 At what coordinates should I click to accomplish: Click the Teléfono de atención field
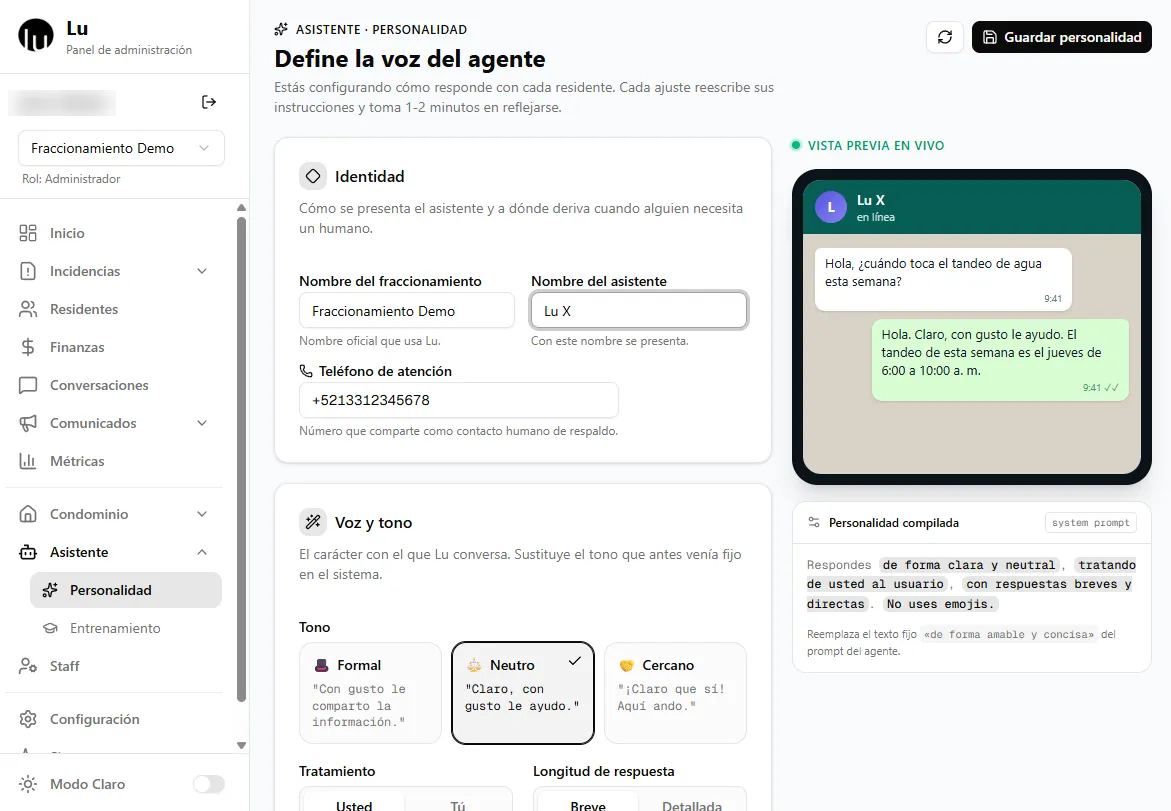click(x=459, y=400)
